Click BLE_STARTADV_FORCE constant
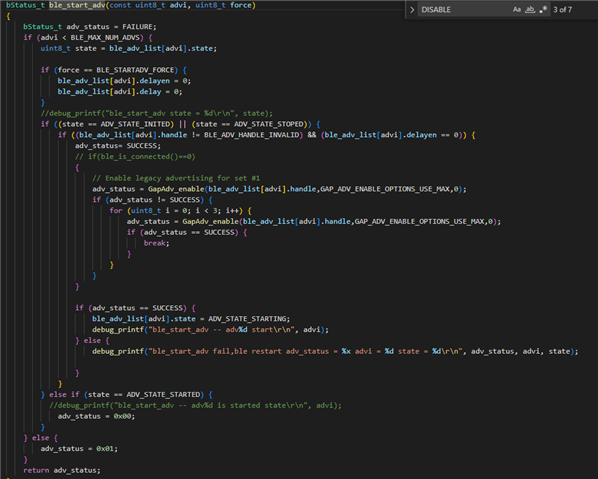598x479 pixels. click(x=137, y=70)
